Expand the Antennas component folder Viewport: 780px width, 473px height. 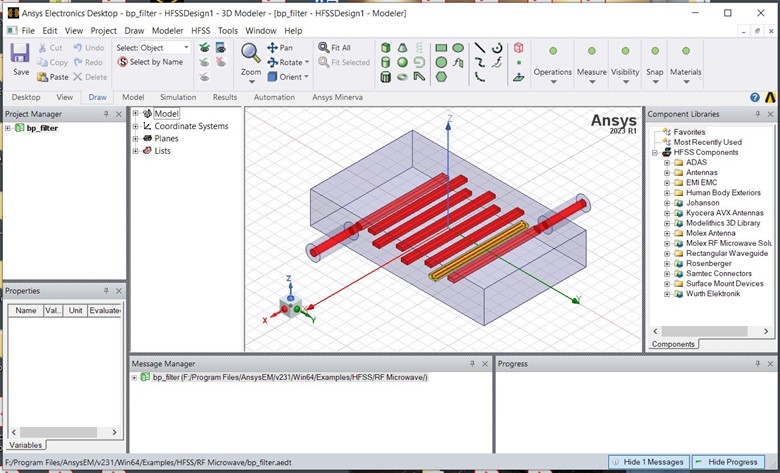click(x=667, y=173)
